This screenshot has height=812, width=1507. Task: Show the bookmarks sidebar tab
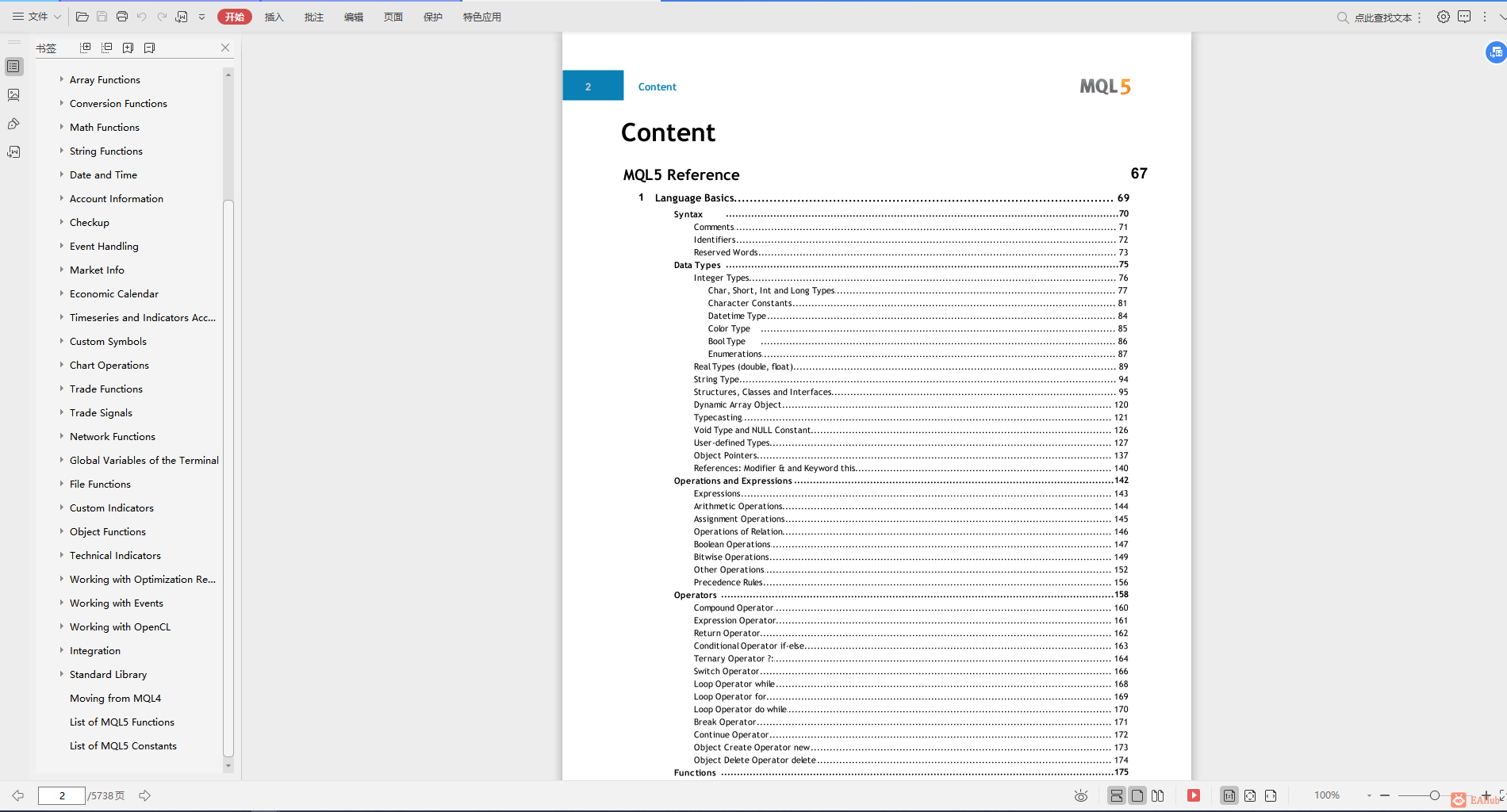(13, 67)
